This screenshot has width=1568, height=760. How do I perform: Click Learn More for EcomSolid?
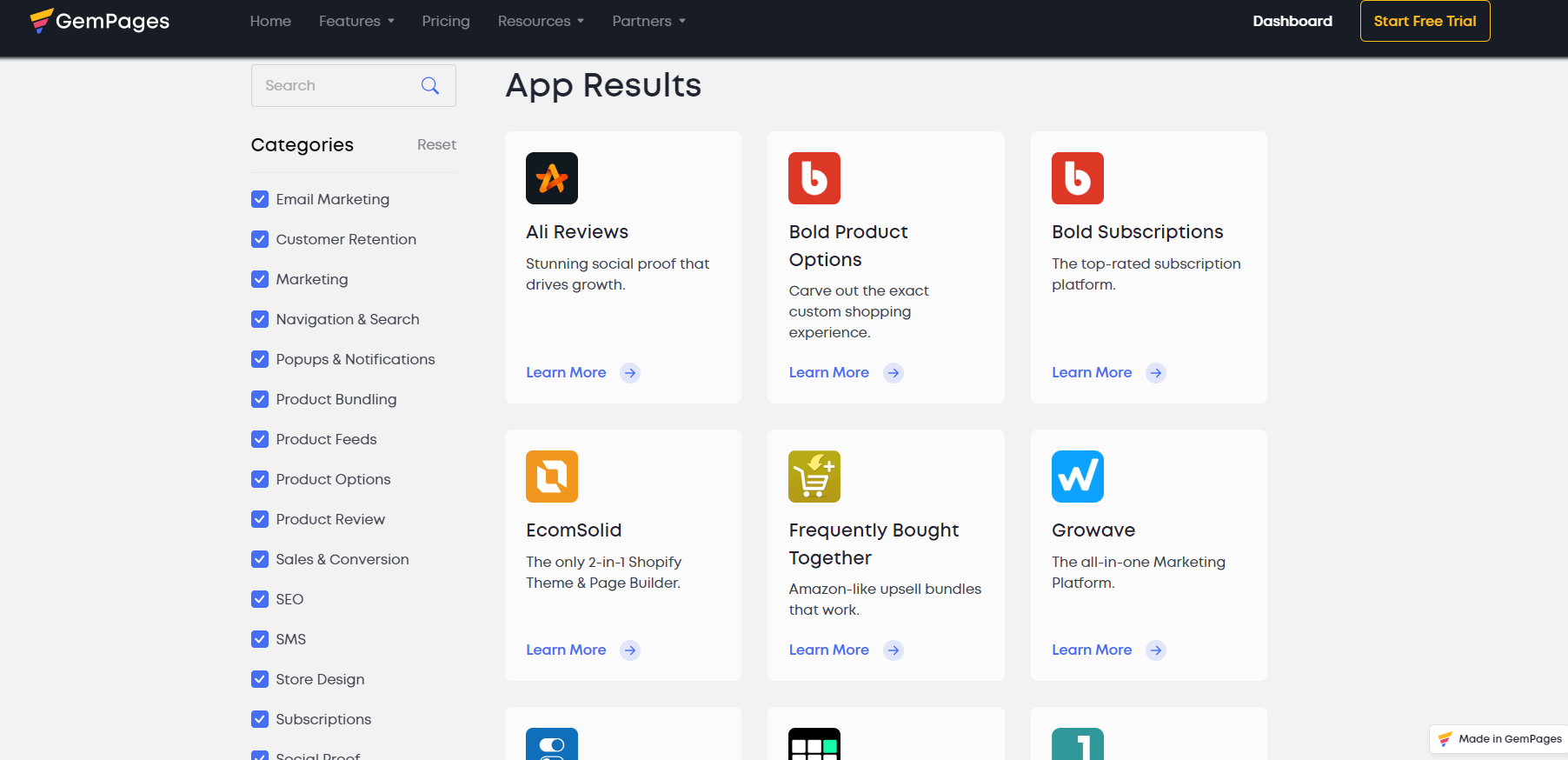coord(566,650)
